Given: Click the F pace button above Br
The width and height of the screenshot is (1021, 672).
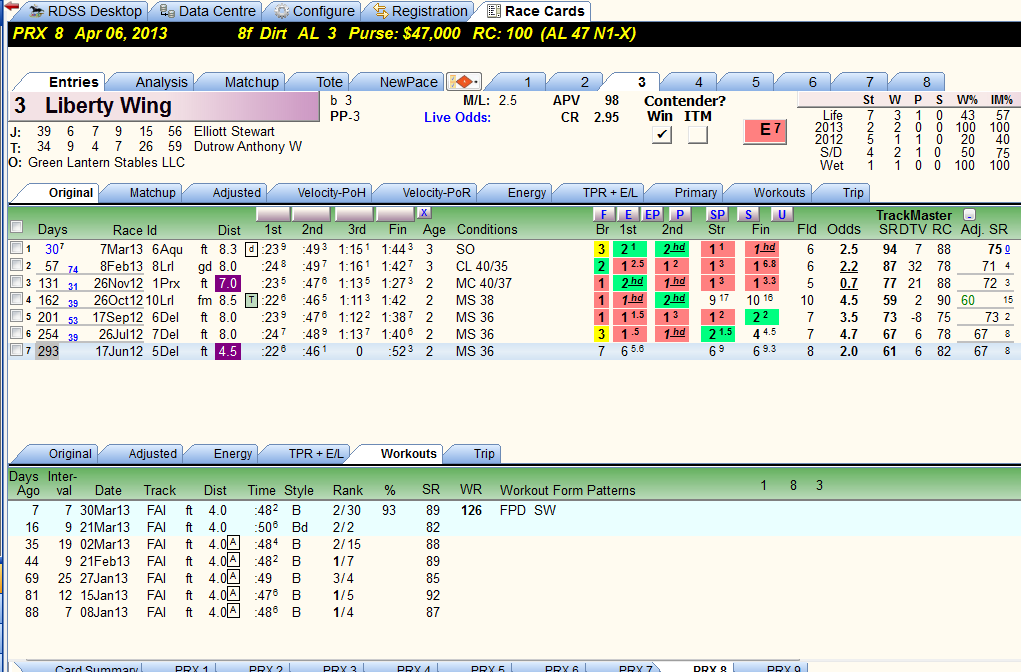Looking at the screenshot, I should [x=604, y=215].
